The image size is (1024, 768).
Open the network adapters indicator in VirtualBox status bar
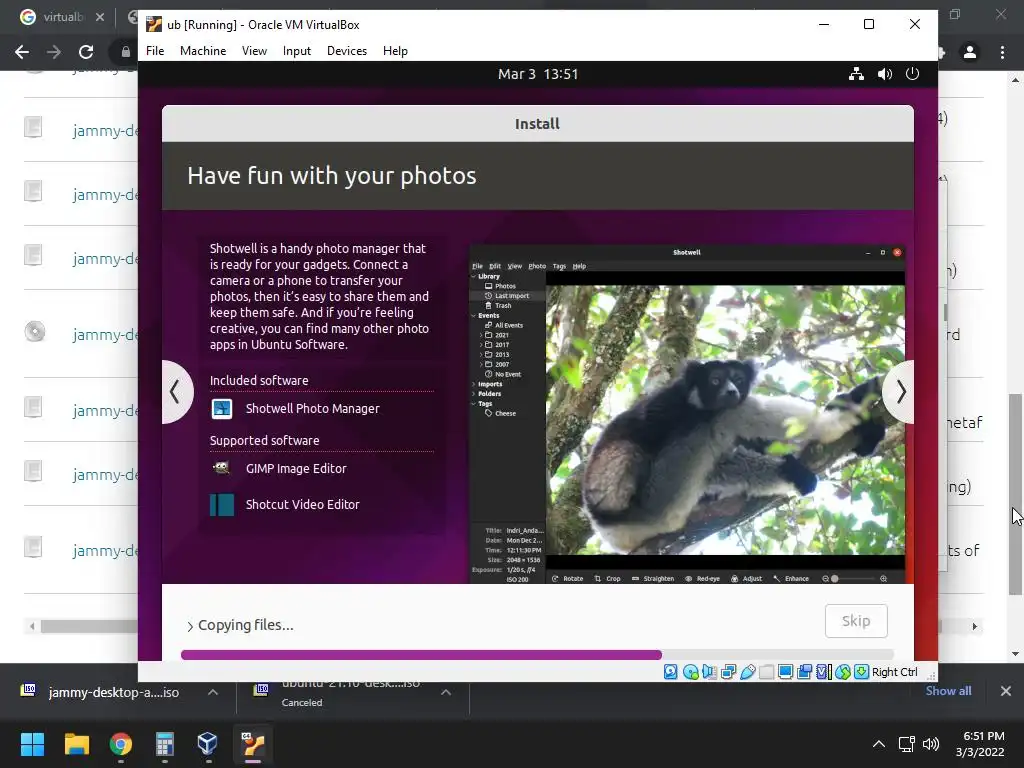(728, 672)
